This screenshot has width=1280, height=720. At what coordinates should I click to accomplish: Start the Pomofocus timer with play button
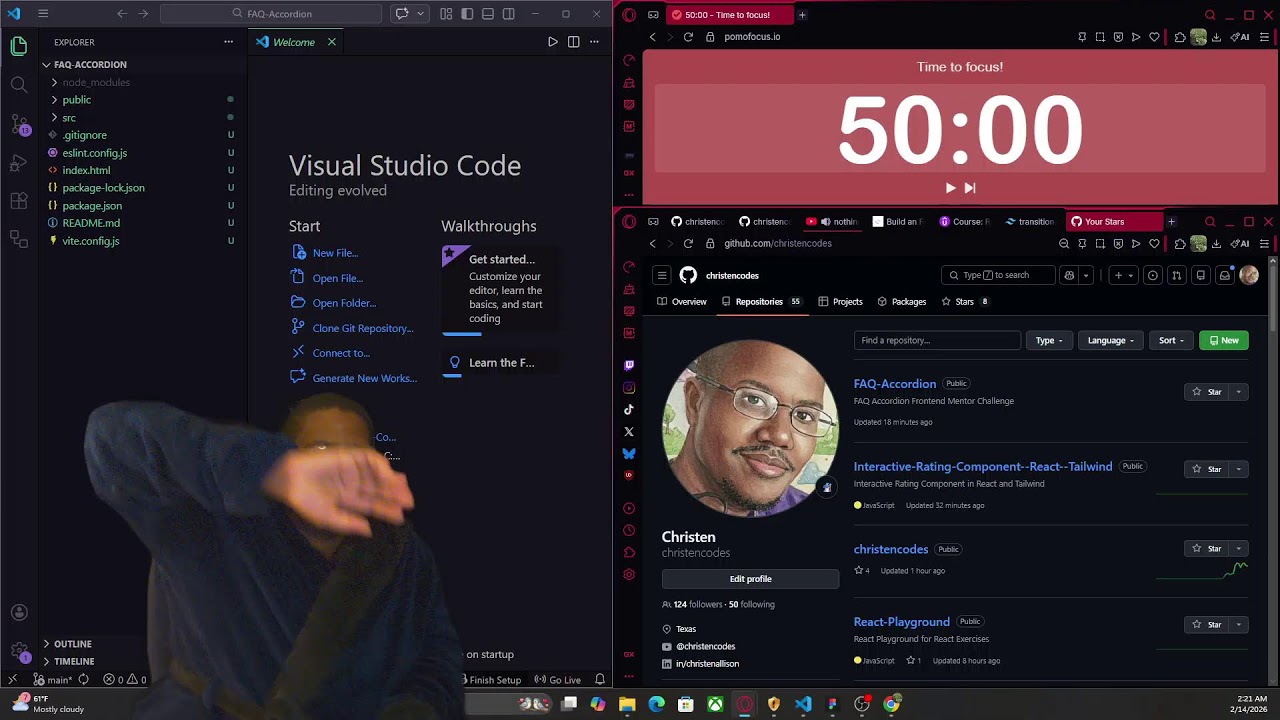(950, 188)
